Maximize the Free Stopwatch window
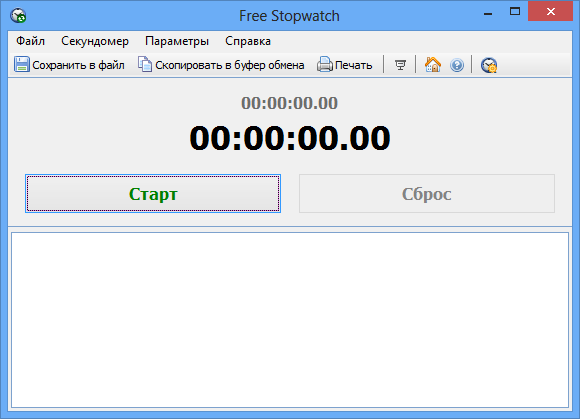This screenshot has height=419, width=580. coord(515,11)
